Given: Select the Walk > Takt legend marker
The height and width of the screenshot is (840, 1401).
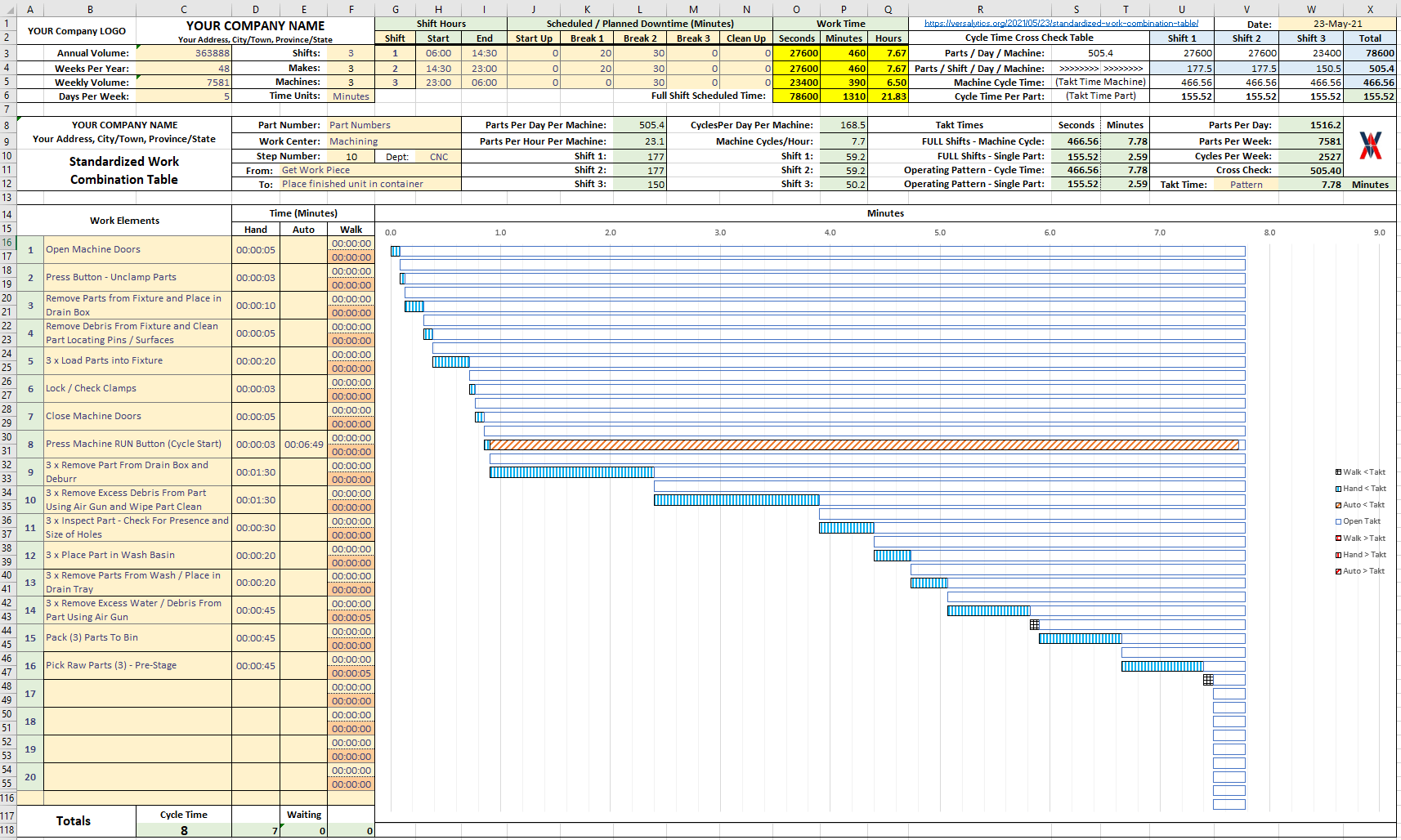Looking at the screenshot, I should coord(1339,538).
